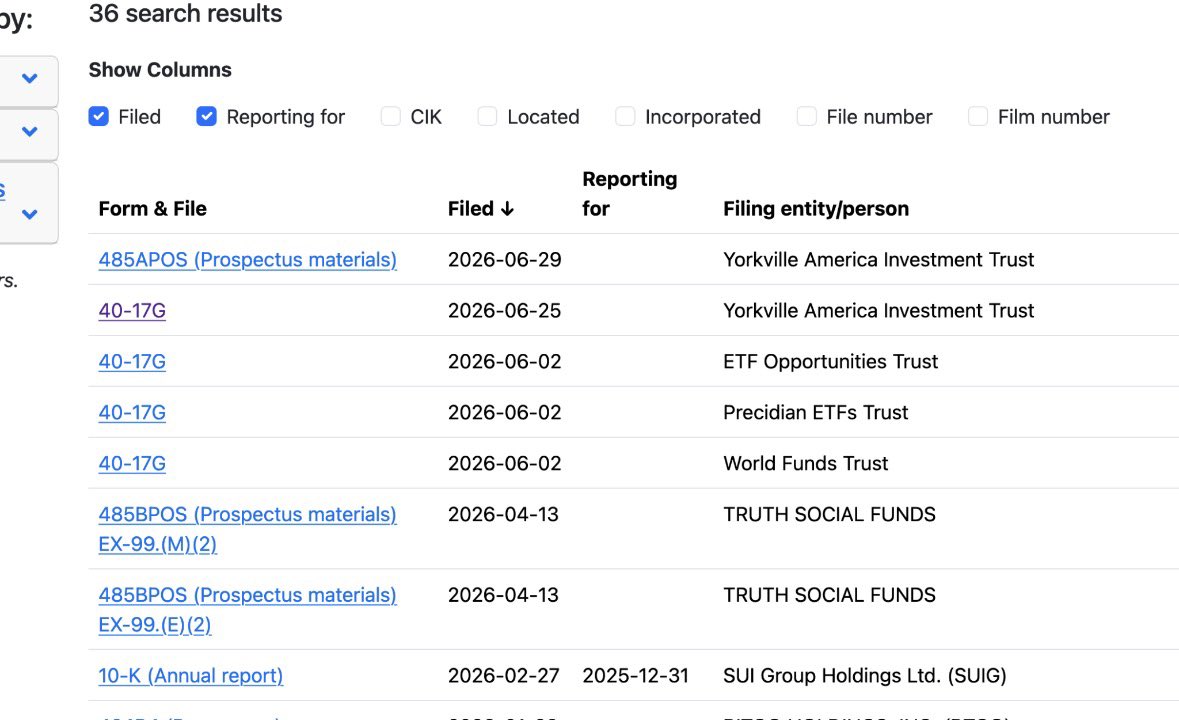Expand the second sidebar filter chevron
Viewport: 1179px width, 720px height.
[x=29, y=132]
